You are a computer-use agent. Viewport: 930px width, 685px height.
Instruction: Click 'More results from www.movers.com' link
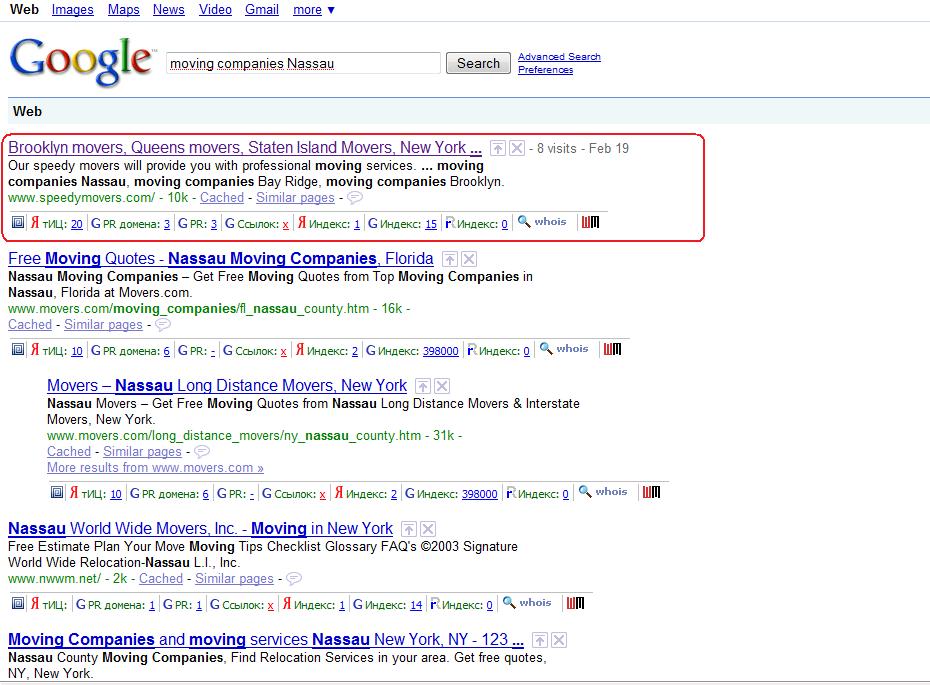click(x=155, y=467)
